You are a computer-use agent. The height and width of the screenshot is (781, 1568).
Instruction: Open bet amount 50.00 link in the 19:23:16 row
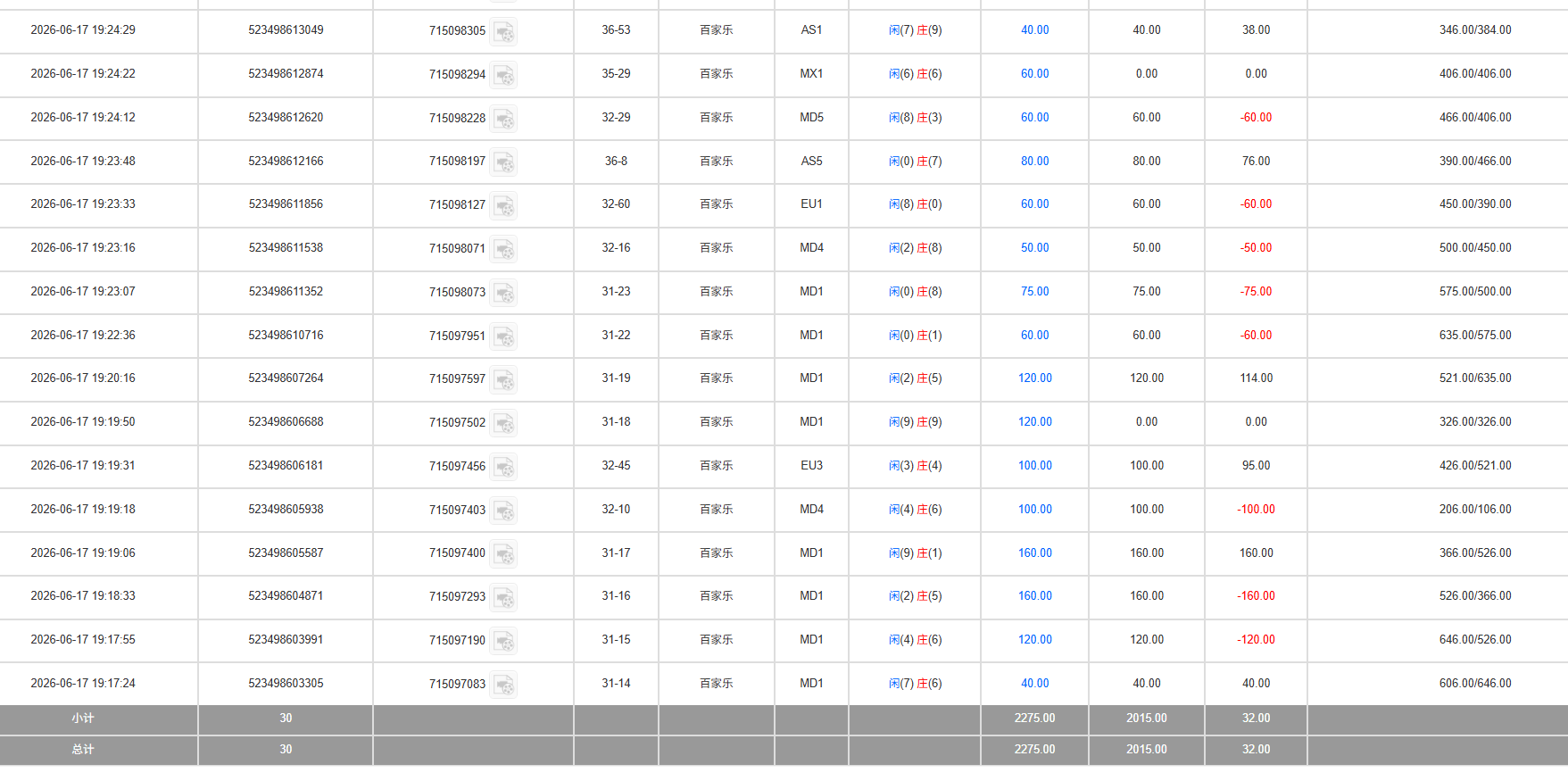coord(1034,248)
